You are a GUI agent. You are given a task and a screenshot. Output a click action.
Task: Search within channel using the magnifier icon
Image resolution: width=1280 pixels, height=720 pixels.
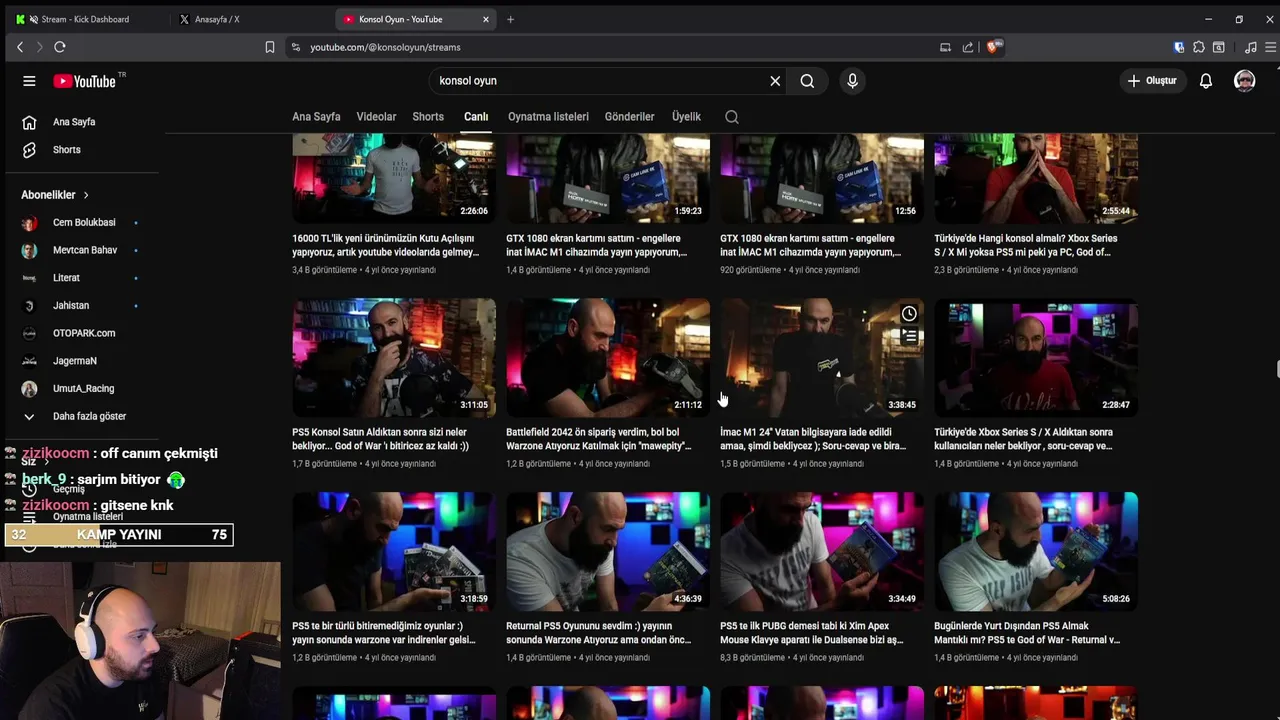732,117
